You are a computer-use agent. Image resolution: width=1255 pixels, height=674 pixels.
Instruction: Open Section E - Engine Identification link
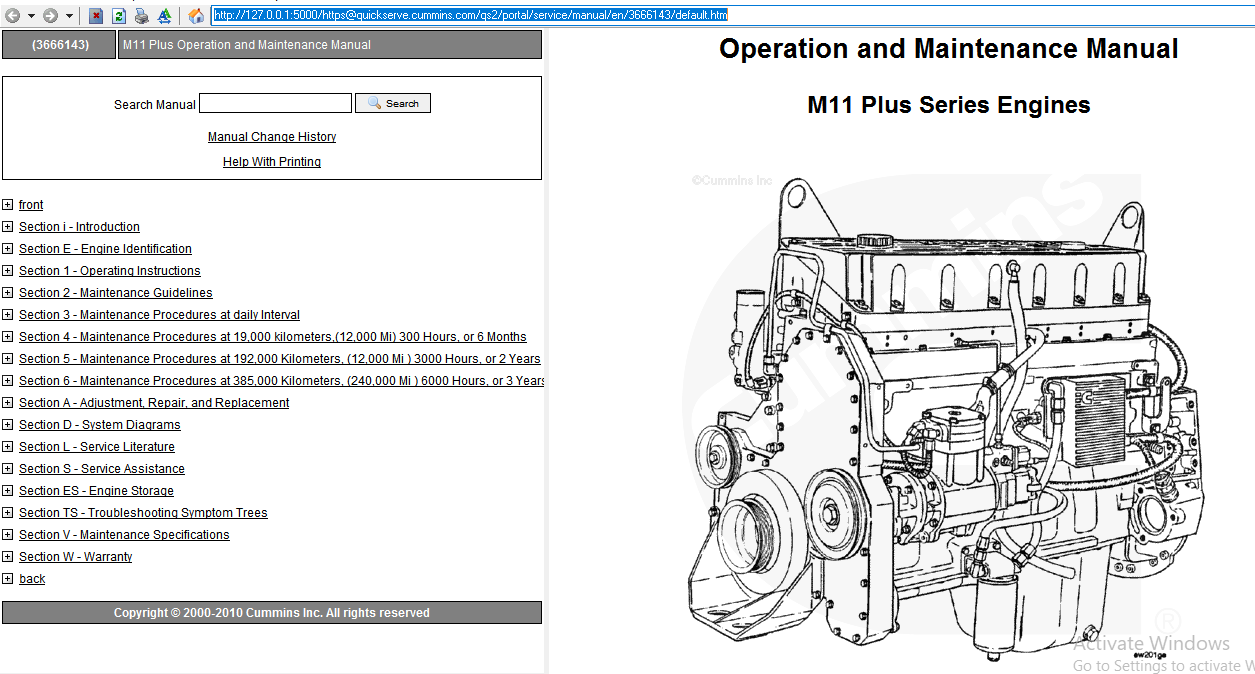[x=105, y=249]
